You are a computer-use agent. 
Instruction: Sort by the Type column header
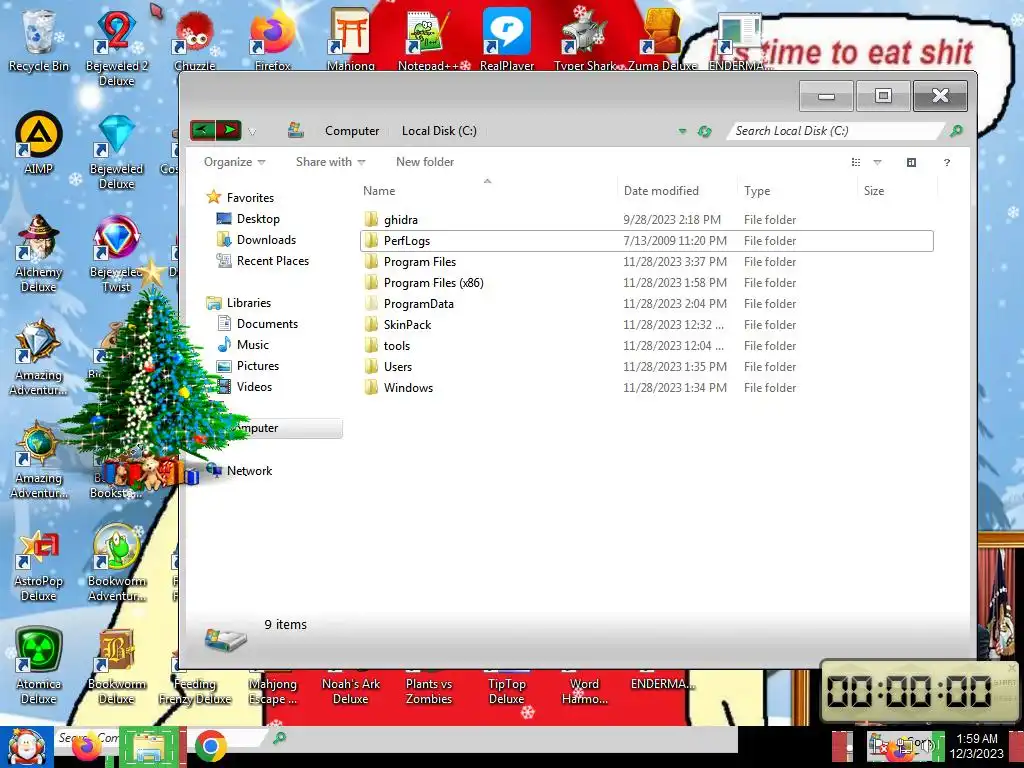point(797,191)
